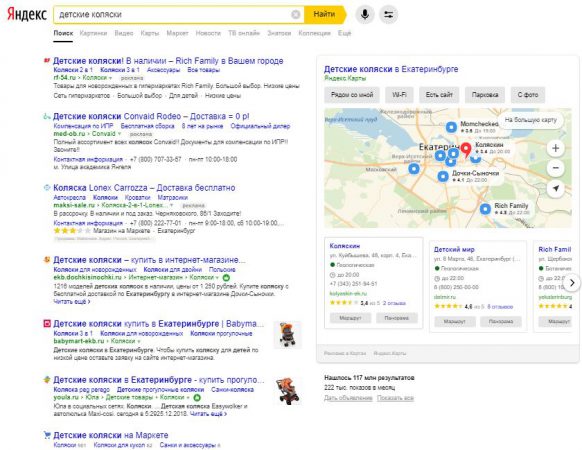Open Детские коляски на Маркете result
Screen dimensions: 582x450
pyautogui.click(x=111, y=435)
